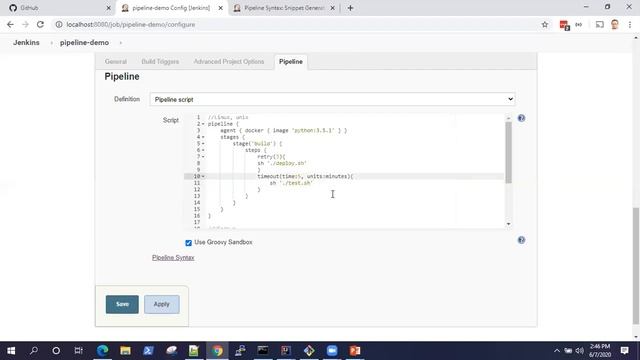Open volume control in system tray

click(580, 351)
